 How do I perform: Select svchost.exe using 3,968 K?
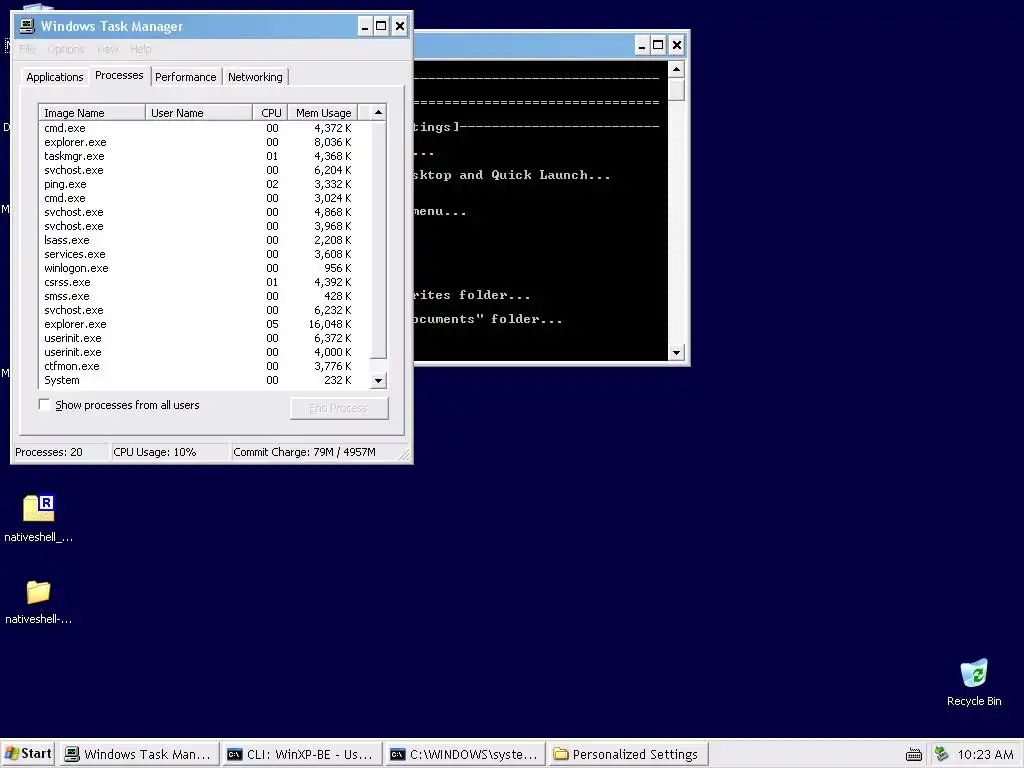(x=204, y=227)
